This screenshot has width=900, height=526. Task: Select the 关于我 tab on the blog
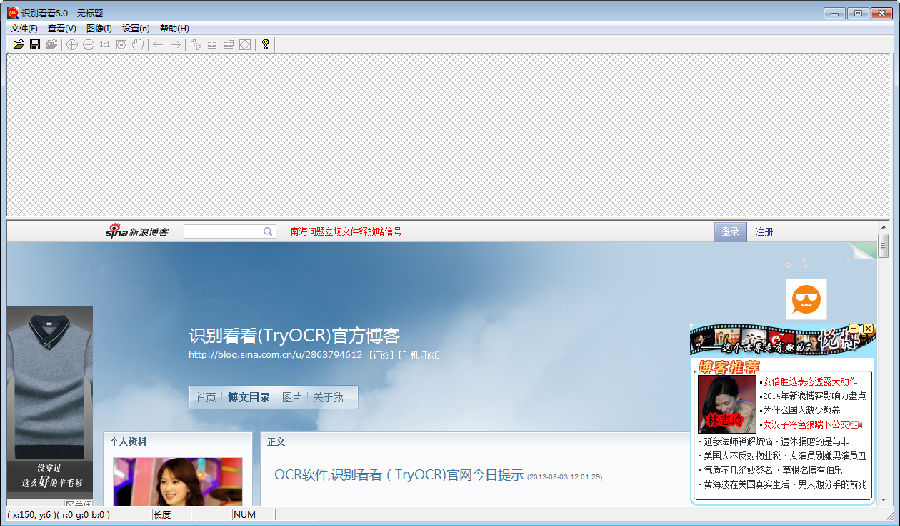[328, 397]
